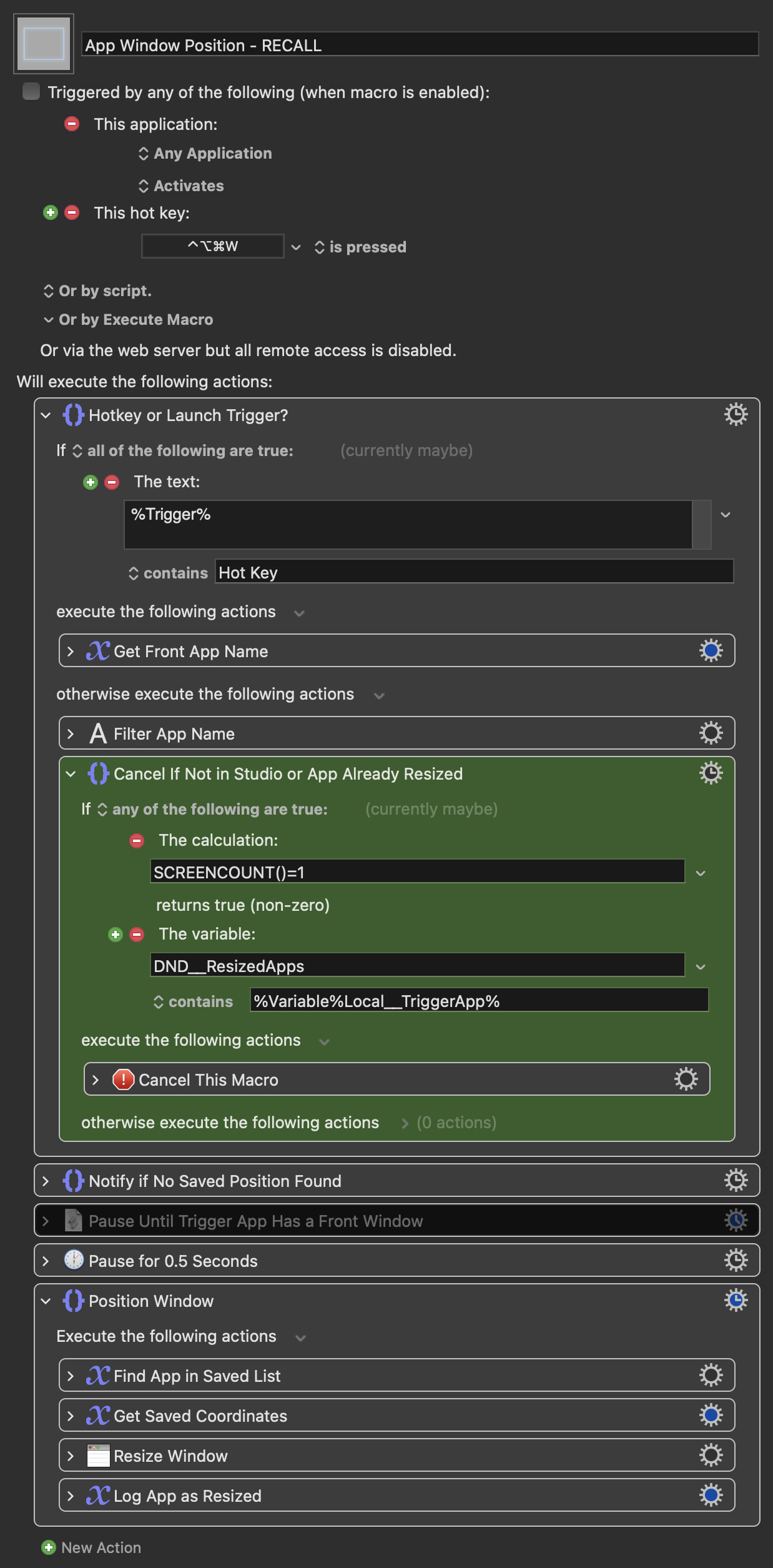773x1568 pixels.
Task: Open the Activates popup menu
Action: click(x=181, y=186)
